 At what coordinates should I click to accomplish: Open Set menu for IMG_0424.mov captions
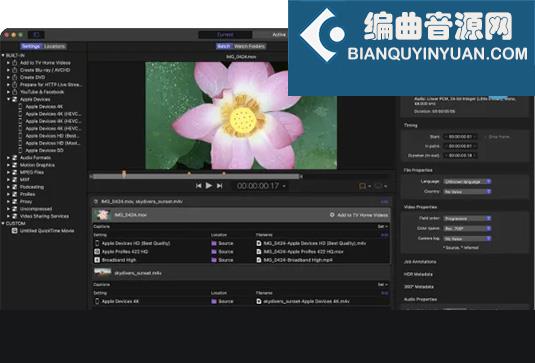(383, 227)
